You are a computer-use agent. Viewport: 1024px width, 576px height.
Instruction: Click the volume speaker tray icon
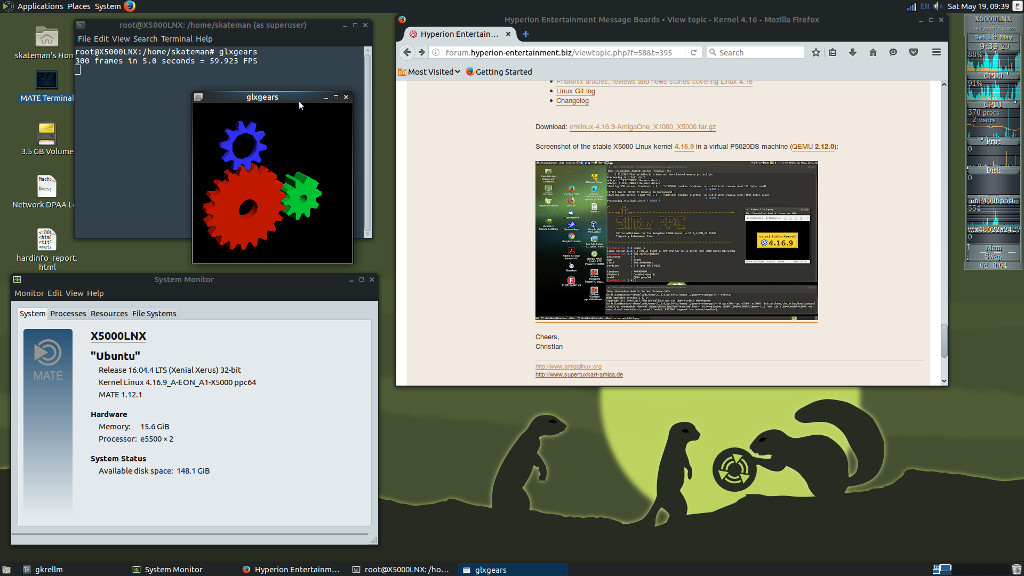938,7
